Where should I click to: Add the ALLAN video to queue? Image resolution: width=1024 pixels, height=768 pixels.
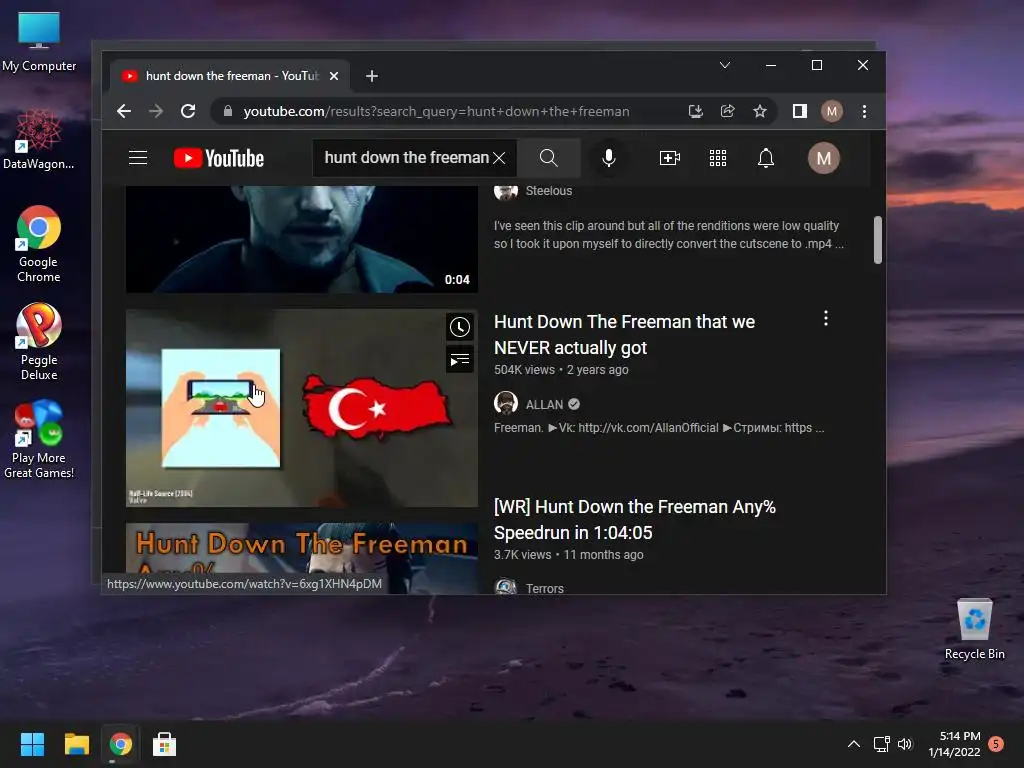click(x=460, y=359)
